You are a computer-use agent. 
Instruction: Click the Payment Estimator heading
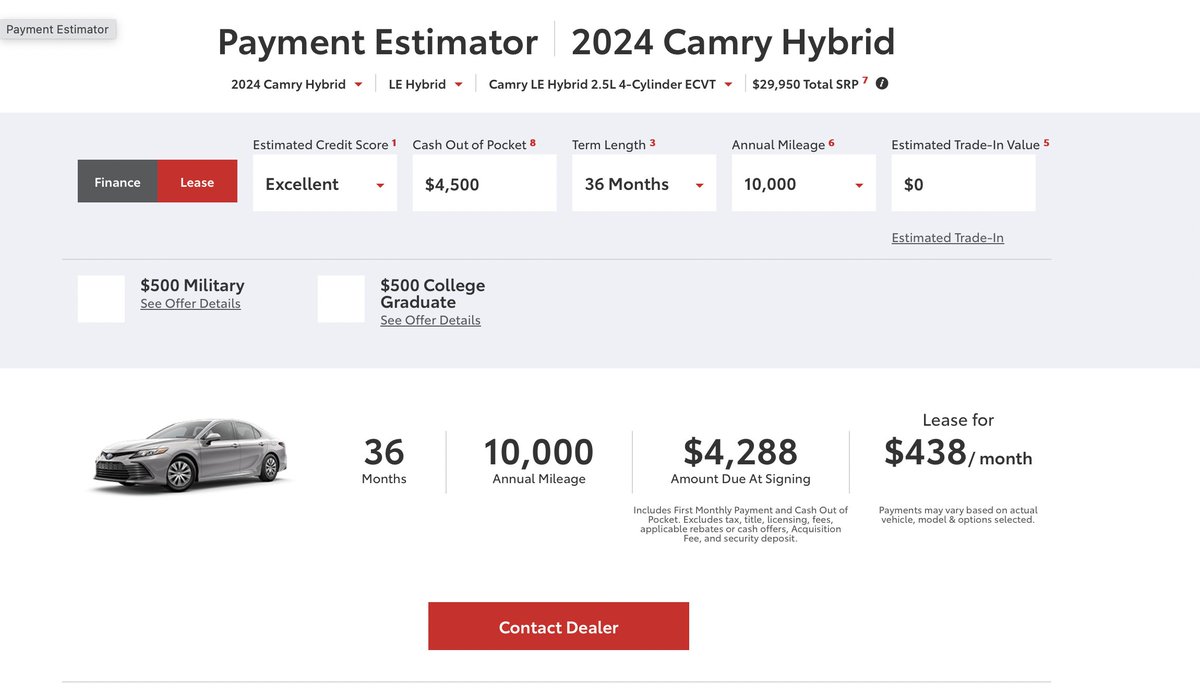pos(378,42)
